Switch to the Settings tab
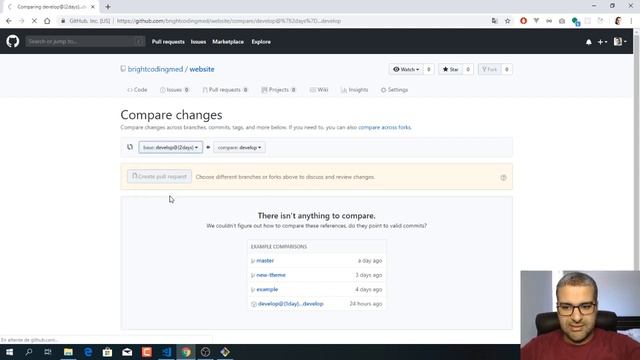Viewport: 640px width, 360px height. click(x=394, y=90)
